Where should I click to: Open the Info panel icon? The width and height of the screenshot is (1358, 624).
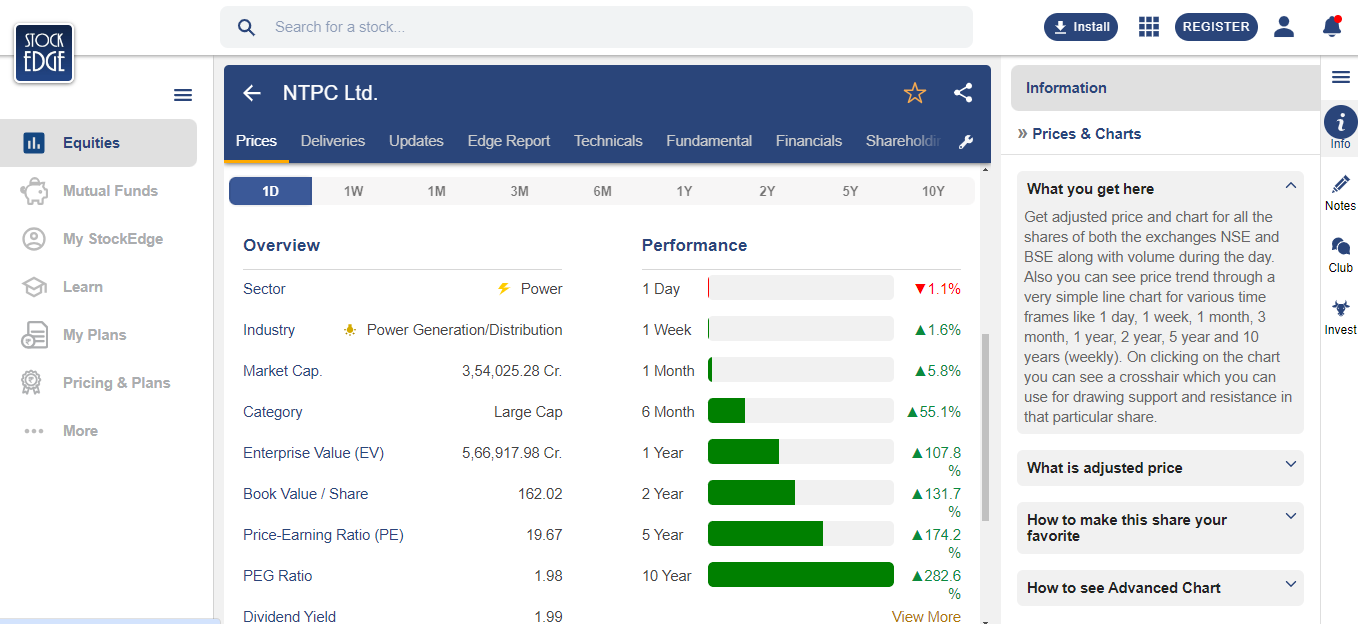tap(1340, 122)
